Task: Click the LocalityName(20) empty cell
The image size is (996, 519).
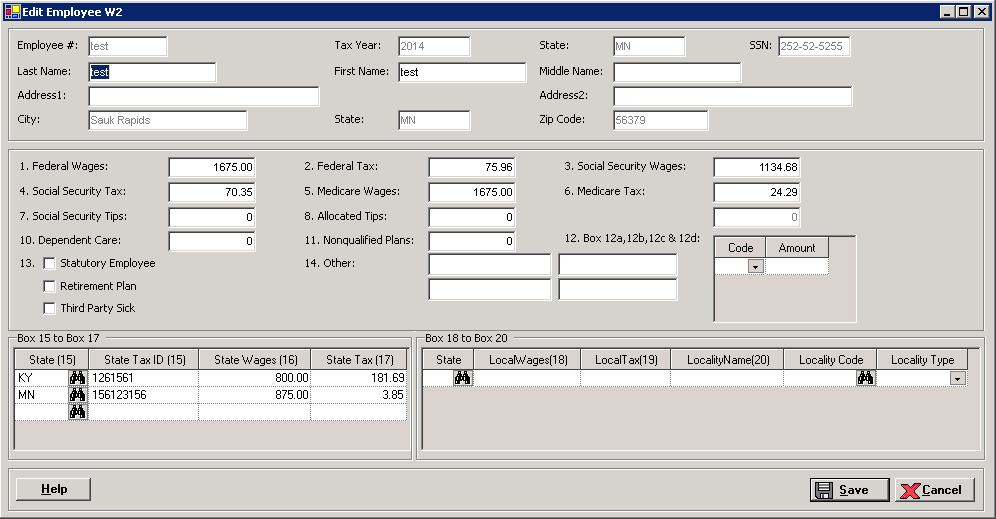Action: pos(727,378)
